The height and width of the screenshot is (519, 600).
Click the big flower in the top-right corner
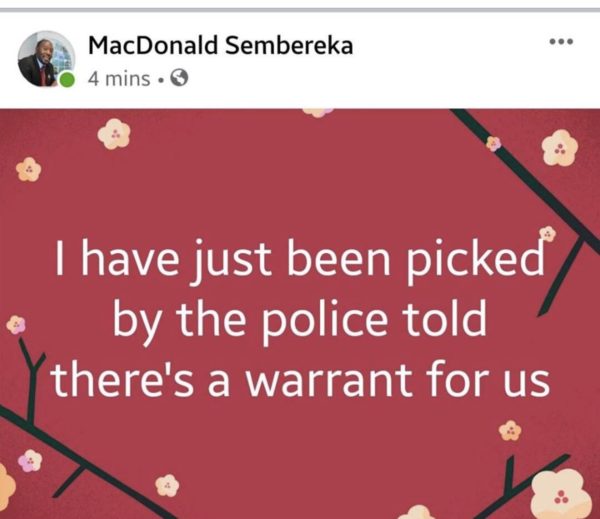(x=560, y=148)
